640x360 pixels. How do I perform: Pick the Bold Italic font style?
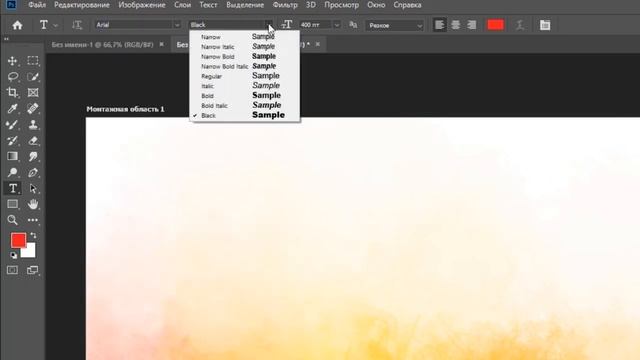coord(244,105)
